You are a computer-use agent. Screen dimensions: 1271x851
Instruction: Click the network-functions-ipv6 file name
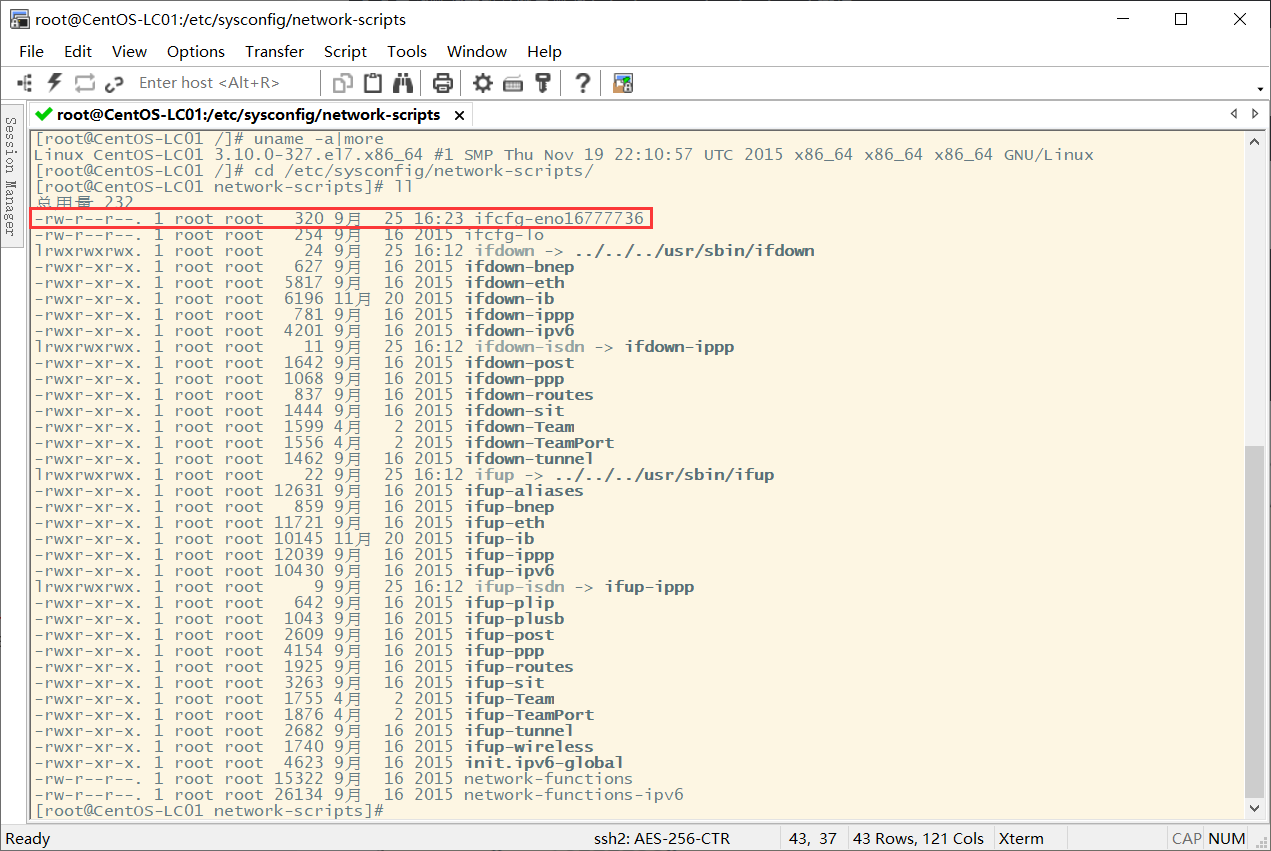(x=574, y=795)
